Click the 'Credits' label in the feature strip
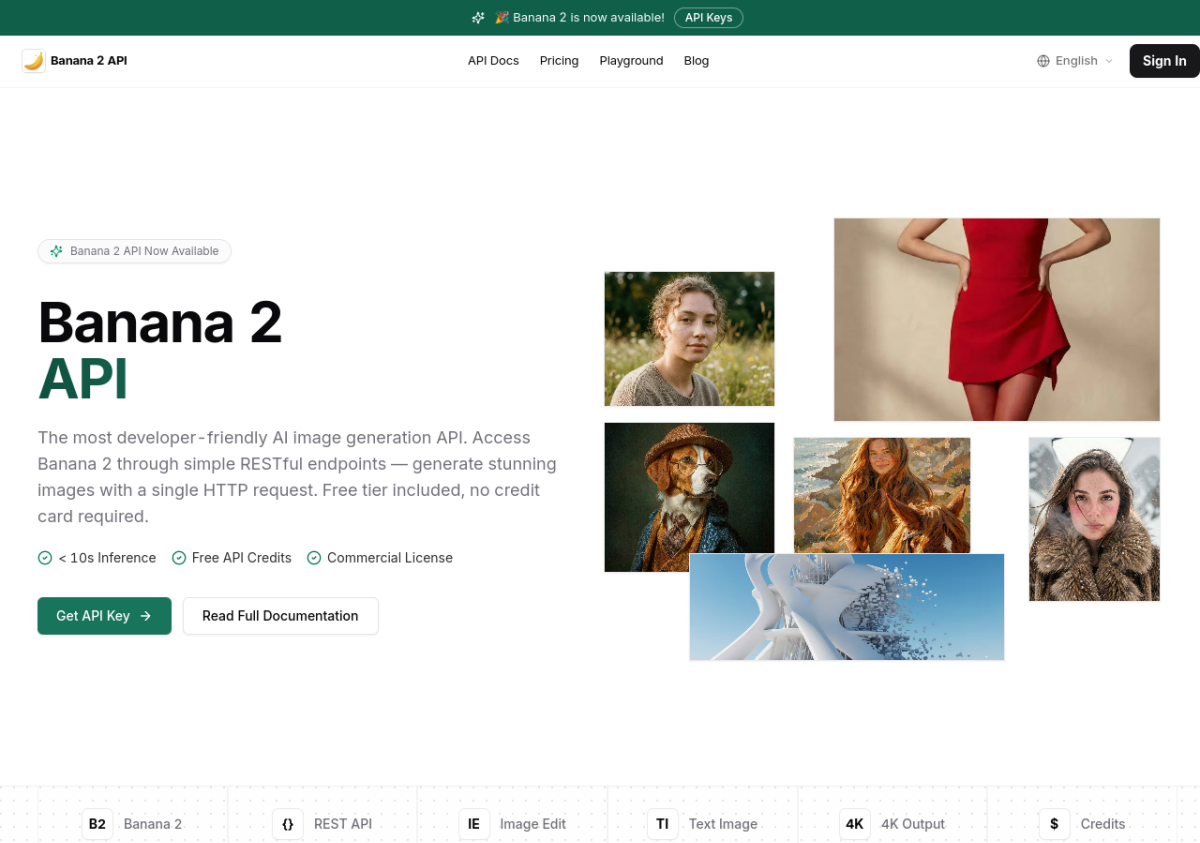The image size is (1200, 843). coord(1103,824)
